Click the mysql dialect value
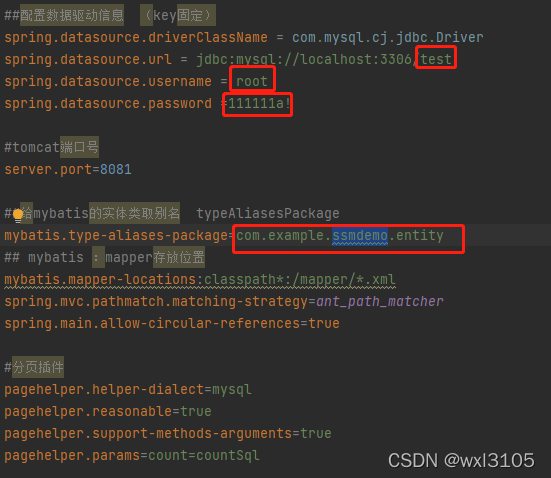Viewport: 551px width, 478px height. pos(232,390)
